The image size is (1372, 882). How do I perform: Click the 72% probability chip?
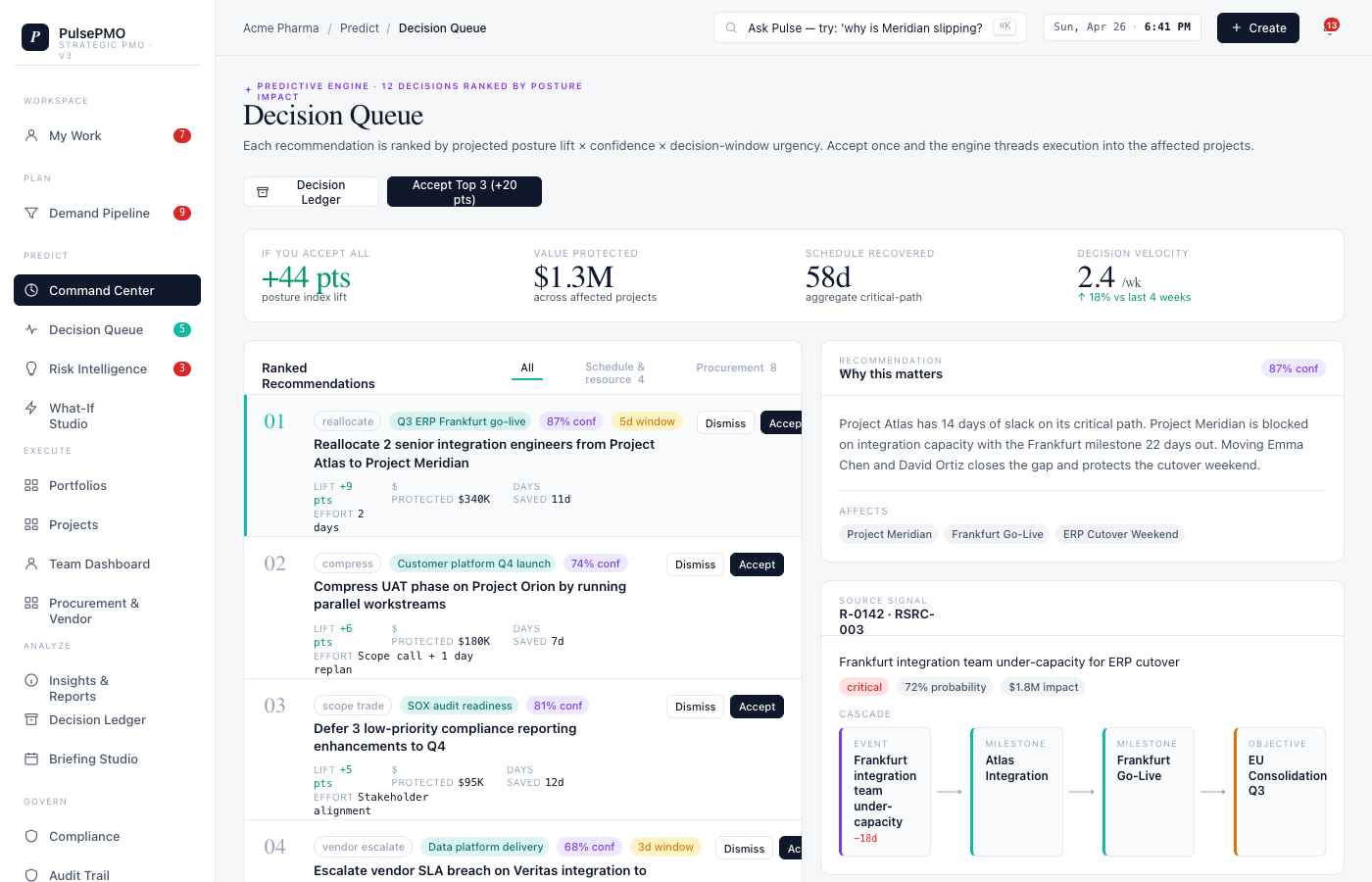pyautogui.click(x=945, y=687)
